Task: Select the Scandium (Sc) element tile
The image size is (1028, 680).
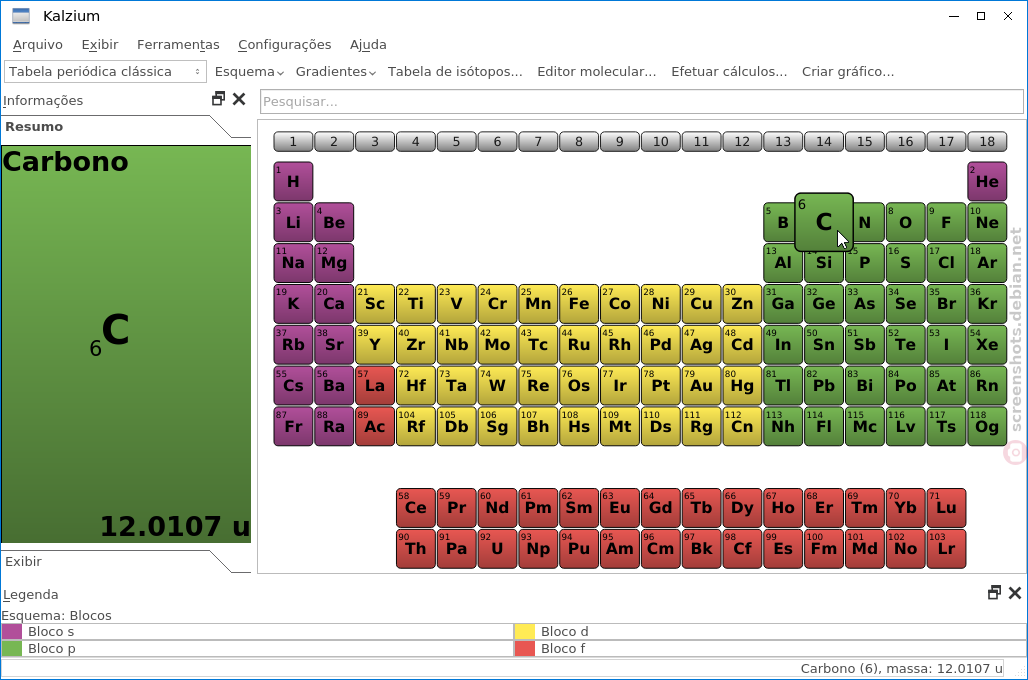Action: pyautogui.click(x=374, y=304)
